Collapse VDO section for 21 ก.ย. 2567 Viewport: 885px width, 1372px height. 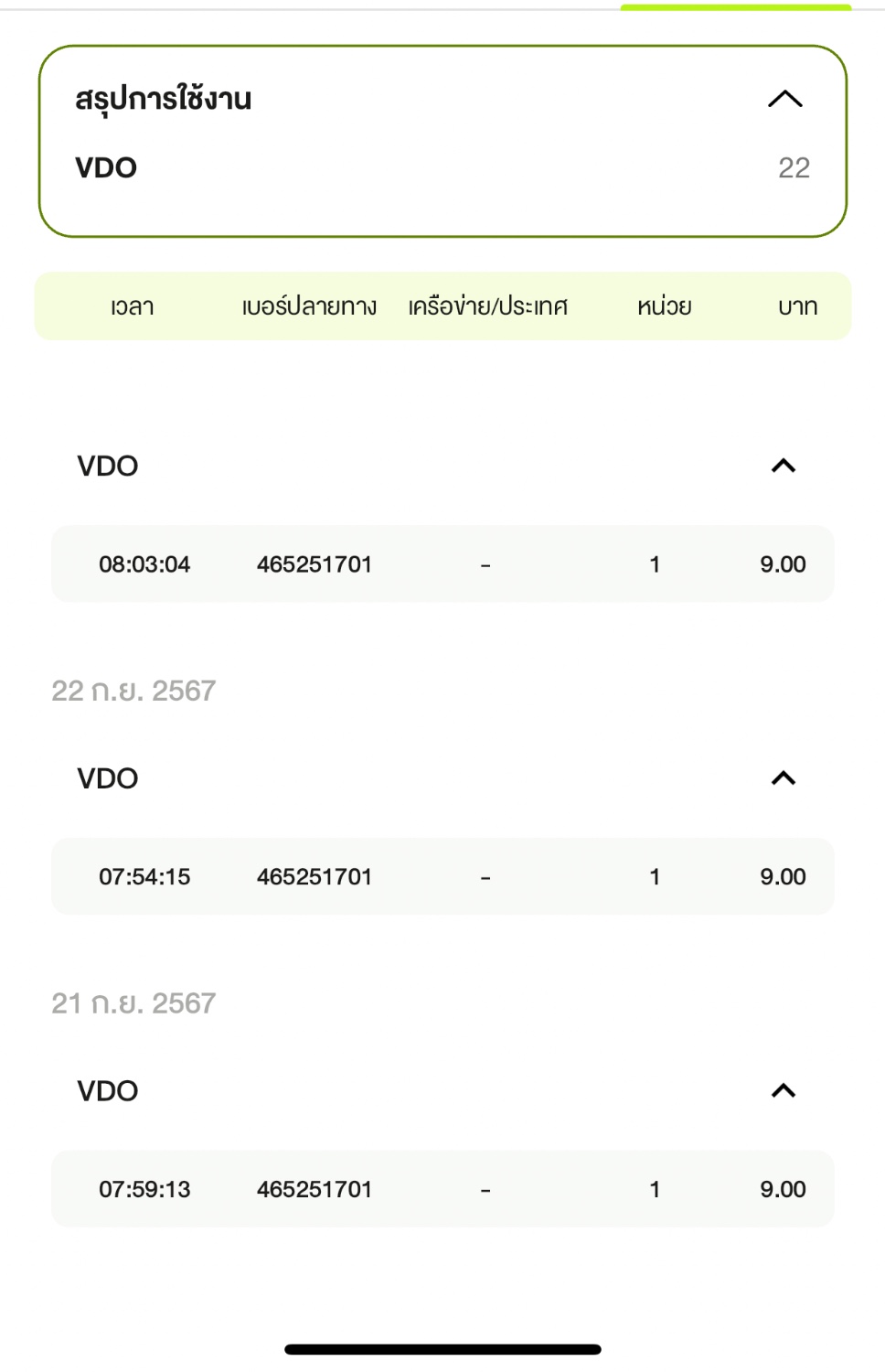click(x=784, y=1090)
